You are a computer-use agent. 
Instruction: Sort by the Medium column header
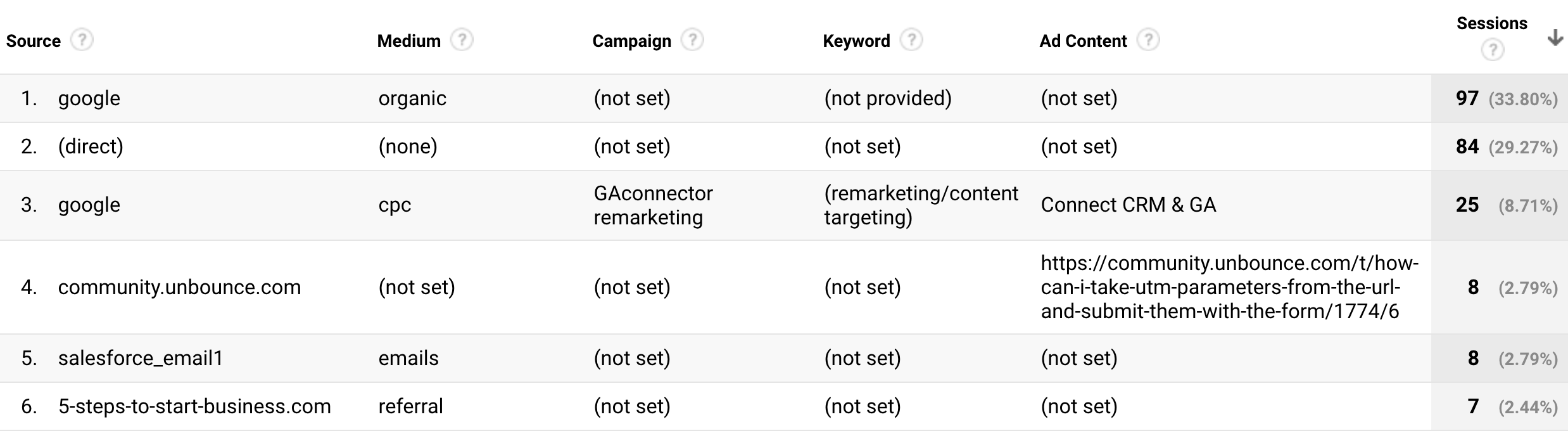coord(409,41)
